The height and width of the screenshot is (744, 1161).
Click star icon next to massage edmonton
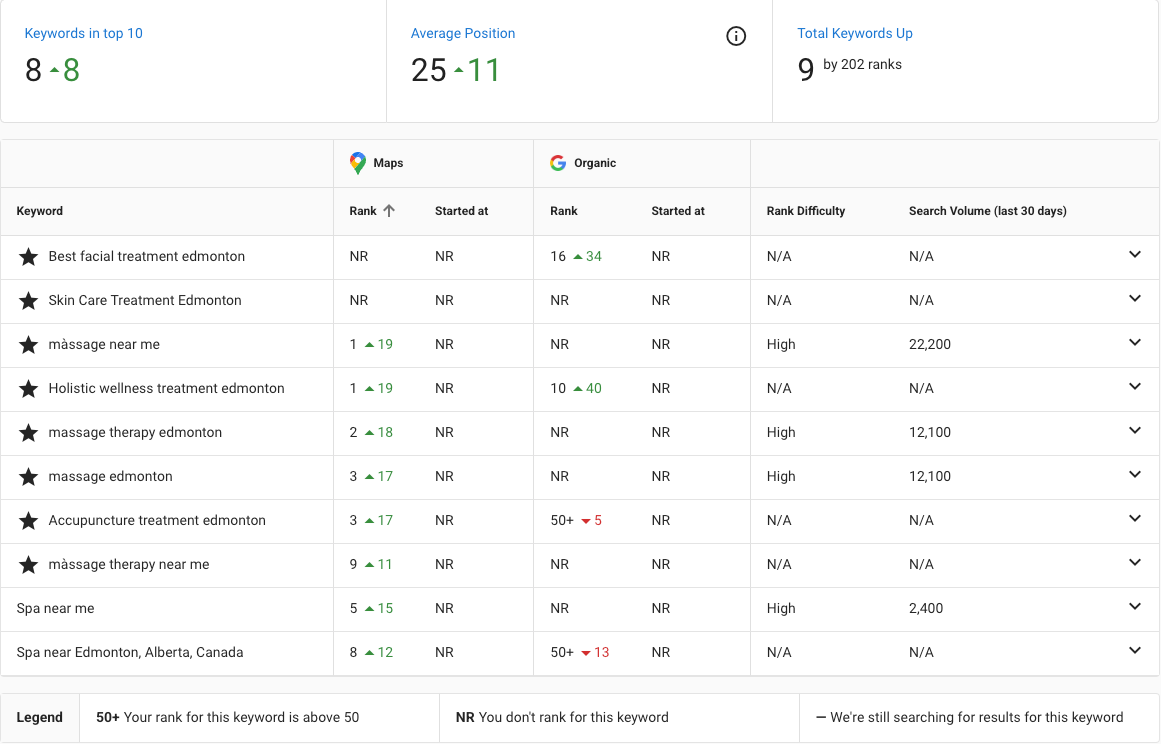28,477
